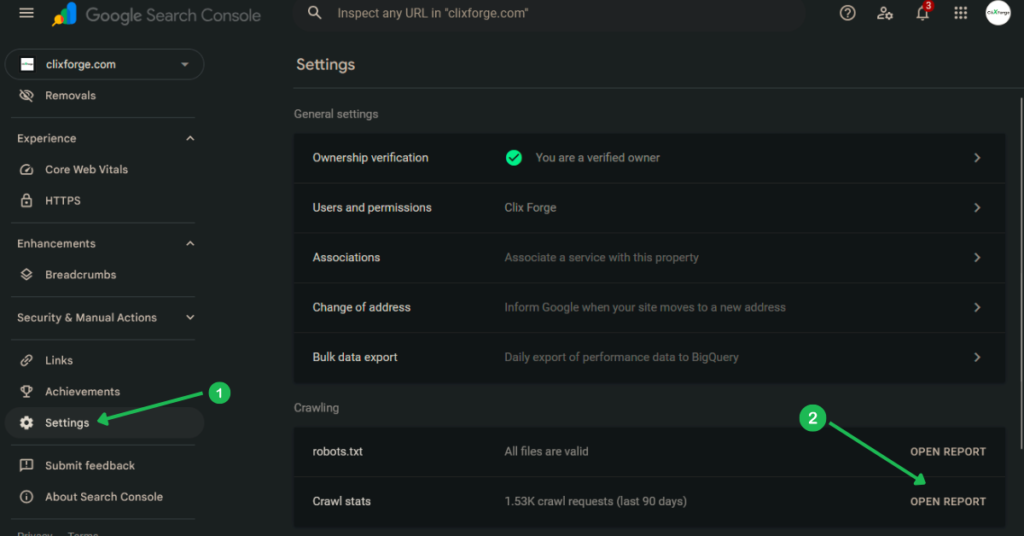1024x536 pixels.
Task: Open the HTTPS report
Action: point(63,200)
